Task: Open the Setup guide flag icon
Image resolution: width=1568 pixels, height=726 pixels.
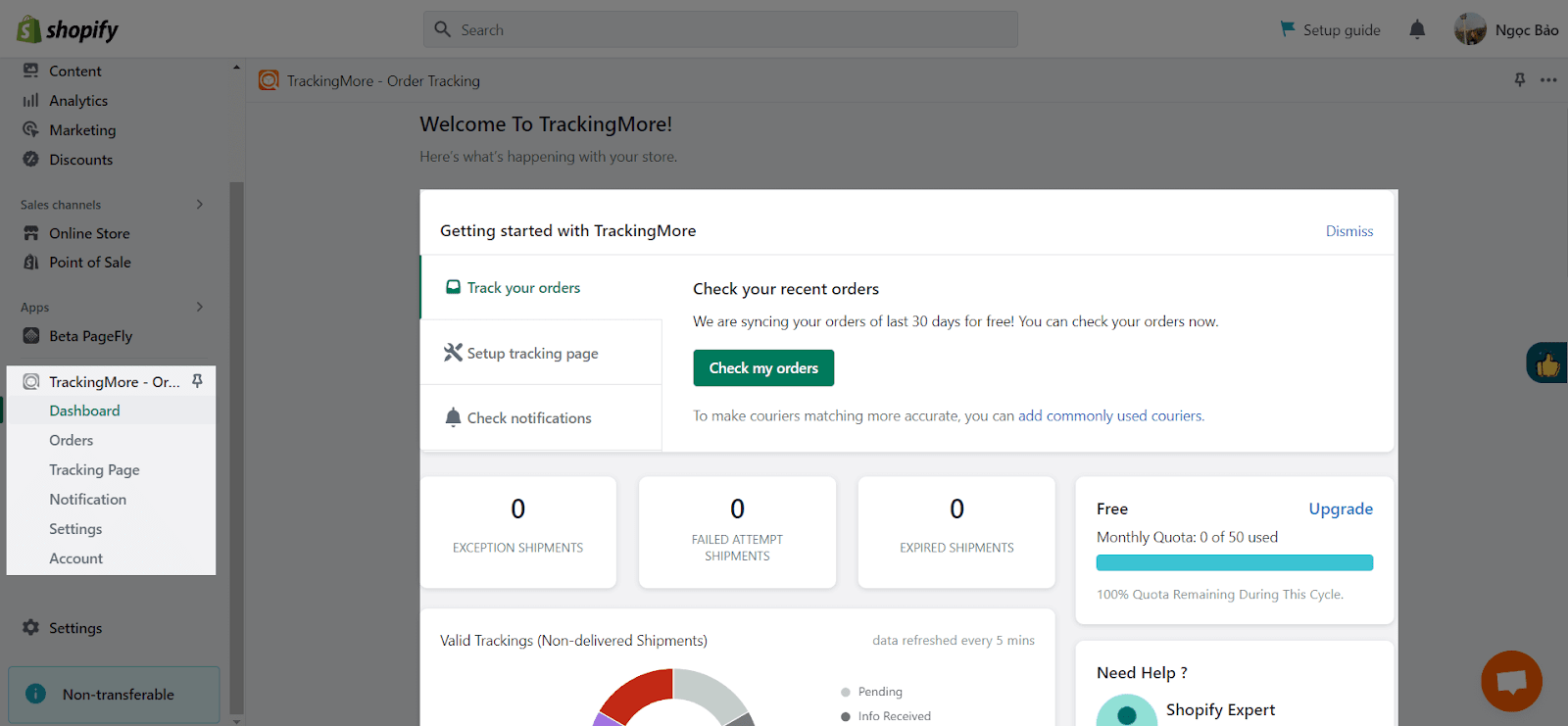Action: tap(1288, 29)
